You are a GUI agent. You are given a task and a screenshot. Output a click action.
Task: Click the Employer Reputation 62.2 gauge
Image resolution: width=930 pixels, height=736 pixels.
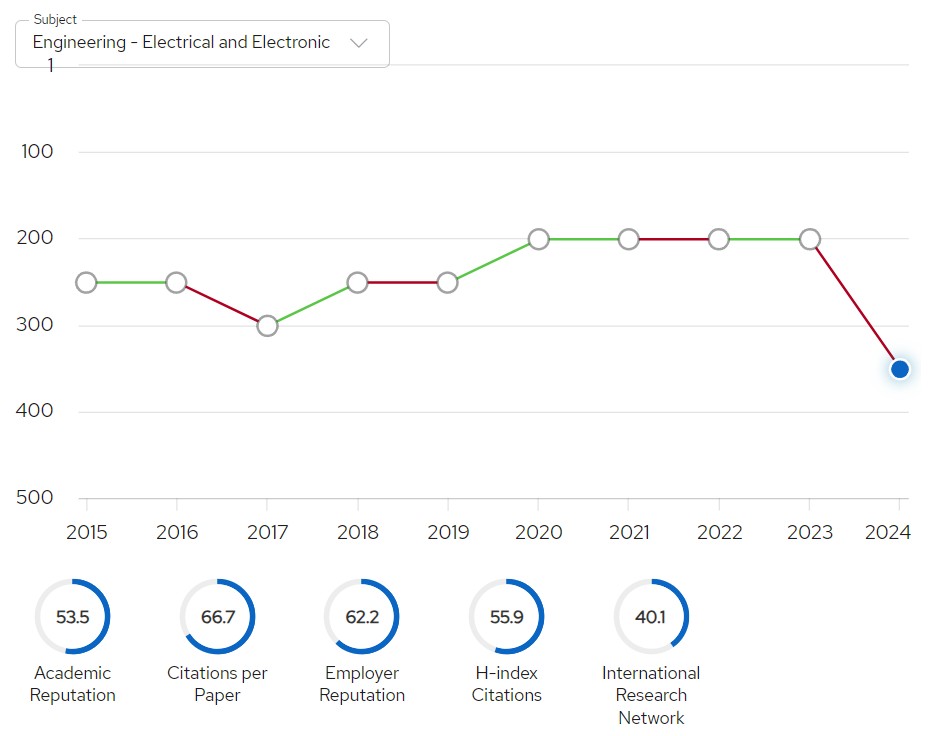tap(362, 617)
